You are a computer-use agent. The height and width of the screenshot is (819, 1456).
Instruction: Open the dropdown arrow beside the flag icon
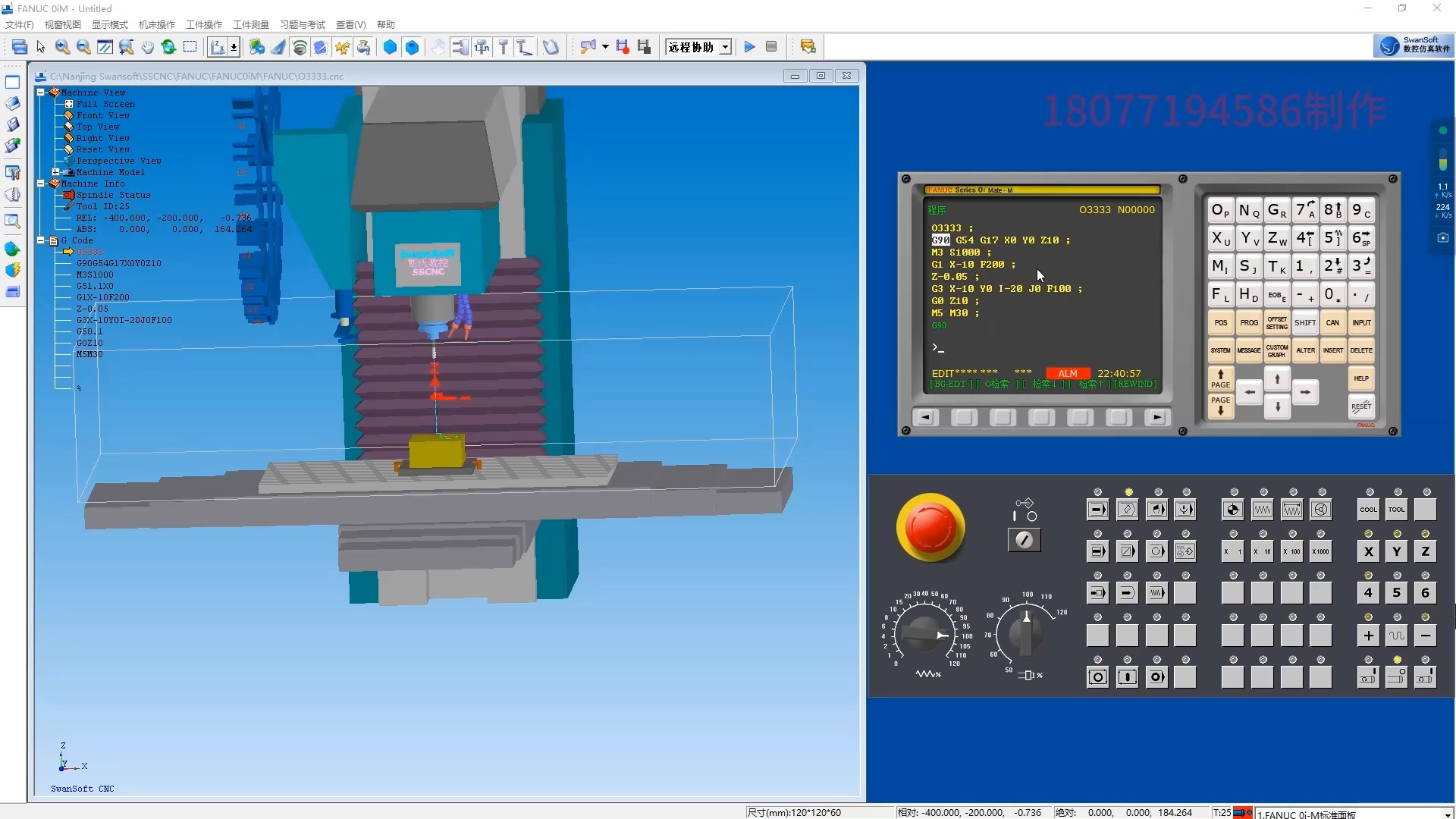click(605, 47)
